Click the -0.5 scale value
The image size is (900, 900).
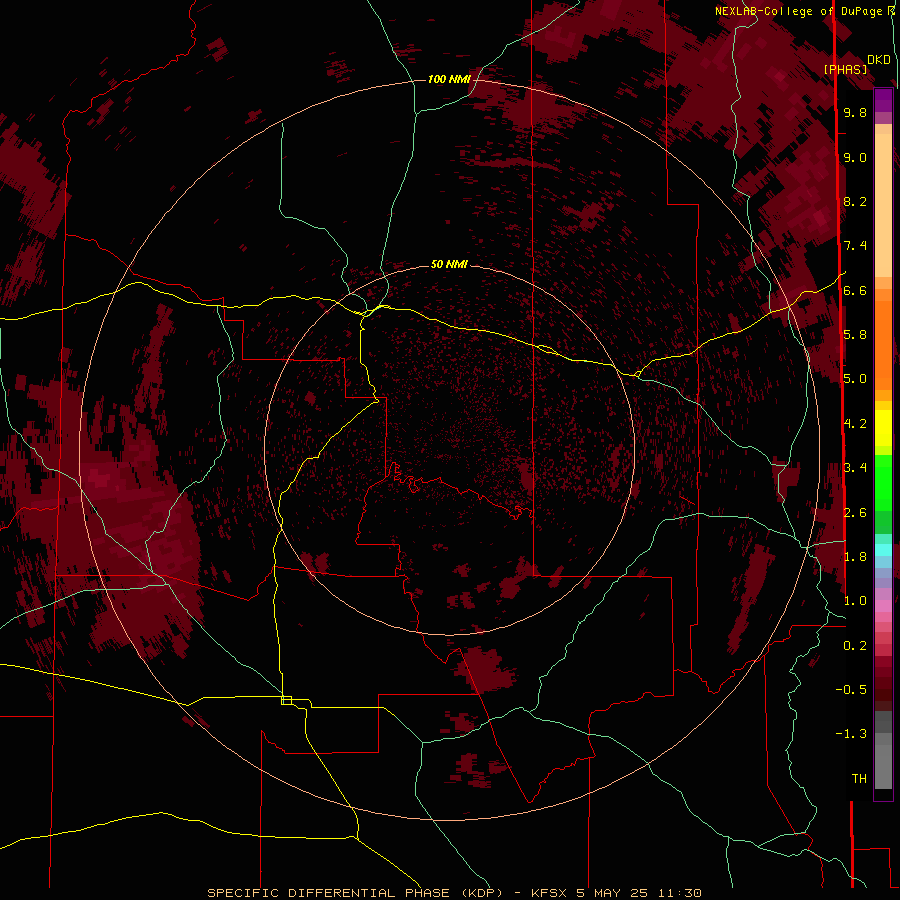851,690
